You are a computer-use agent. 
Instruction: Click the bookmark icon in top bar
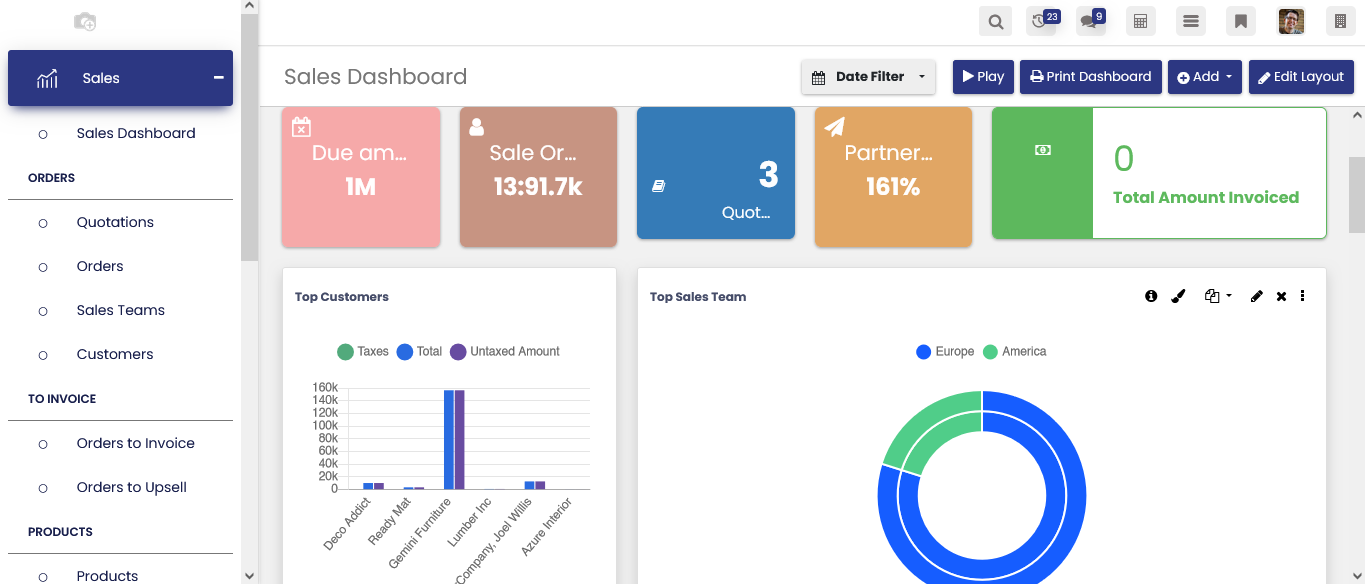point(1240,21)
